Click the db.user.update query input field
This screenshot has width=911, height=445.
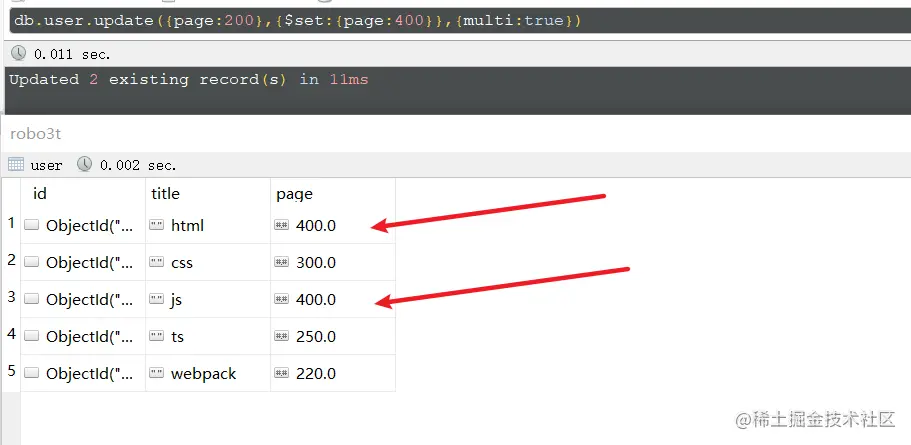coord(460,21)
